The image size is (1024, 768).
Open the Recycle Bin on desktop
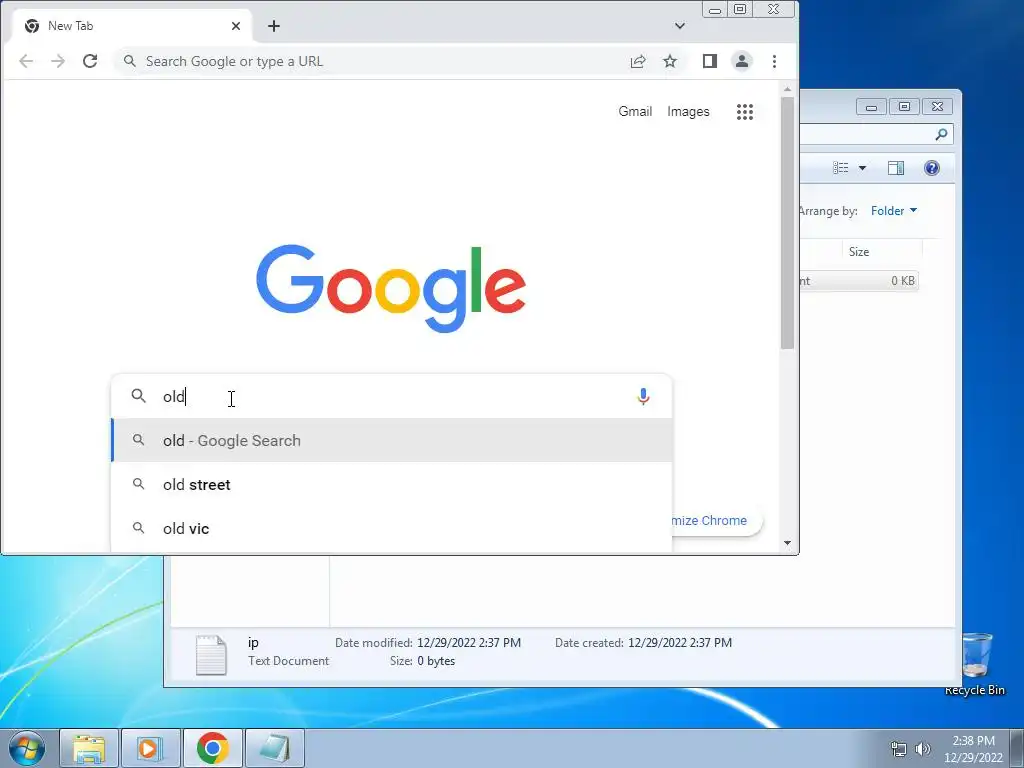point(975,664)
